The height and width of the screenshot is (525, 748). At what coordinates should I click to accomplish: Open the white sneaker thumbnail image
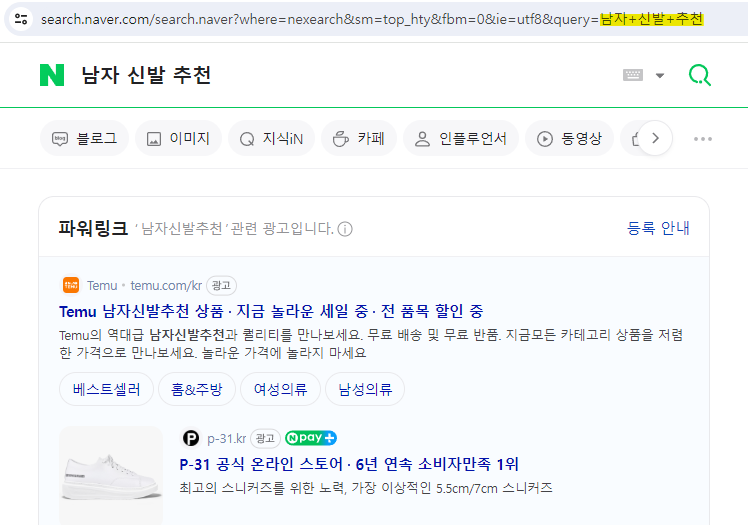click(x=111, y=475)
